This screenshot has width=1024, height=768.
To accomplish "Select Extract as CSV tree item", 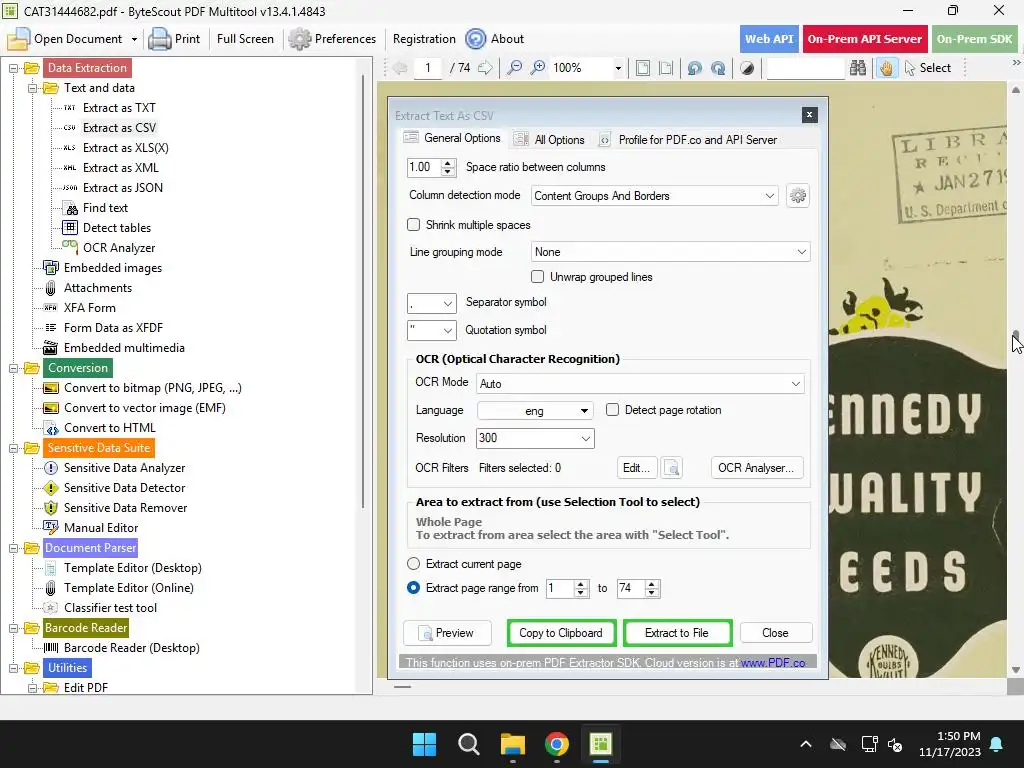I will (119, 128).
